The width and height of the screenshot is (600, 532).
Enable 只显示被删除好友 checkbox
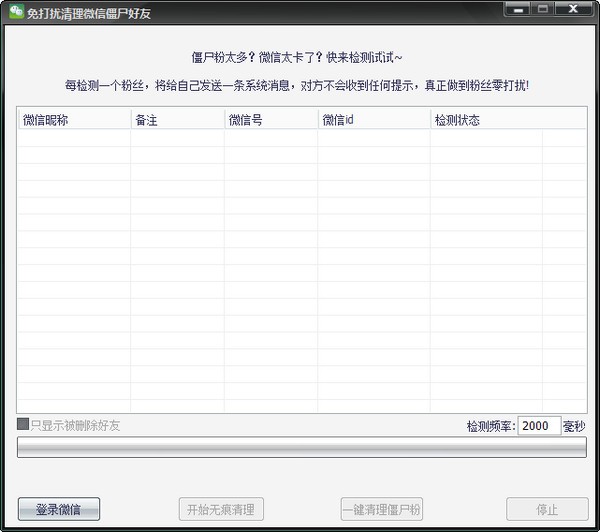click(x=23, y=425)
